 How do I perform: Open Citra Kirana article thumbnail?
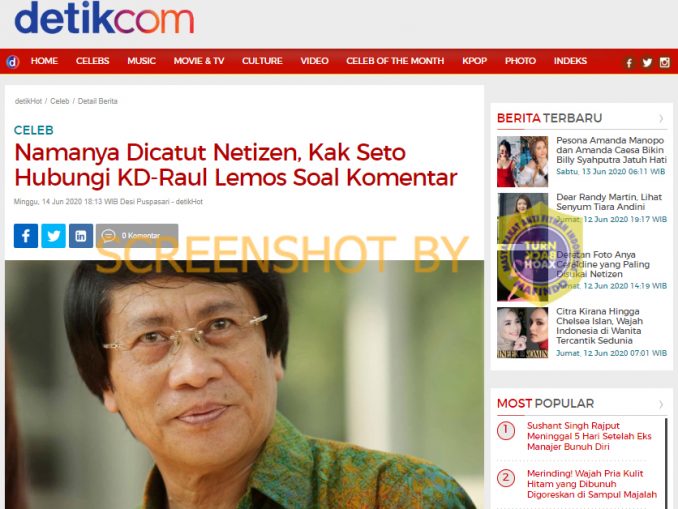coord(522,333)
